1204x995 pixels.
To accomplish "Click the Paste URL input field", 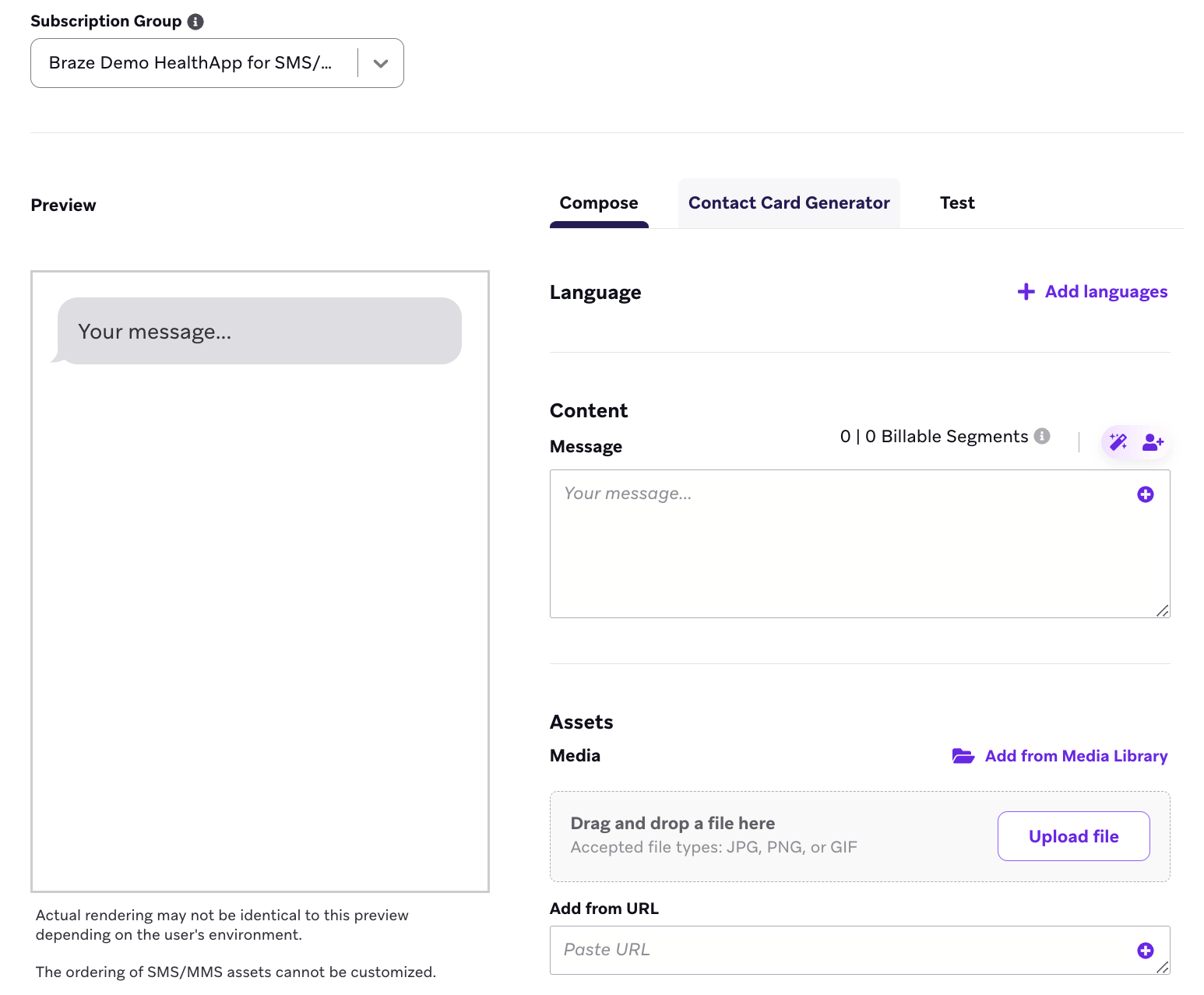I will point(860,950).
